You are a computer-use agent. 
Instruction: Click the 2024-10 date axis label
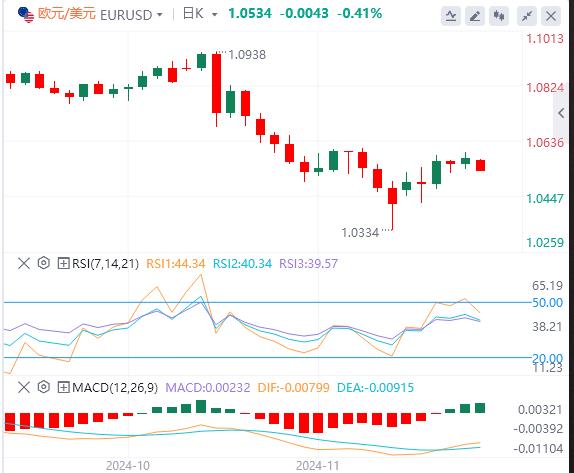pos(128,466)
